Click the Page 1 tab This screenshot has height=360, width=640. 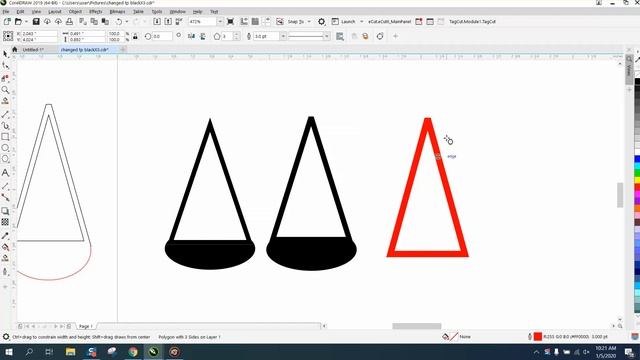[x=86, y=326]
